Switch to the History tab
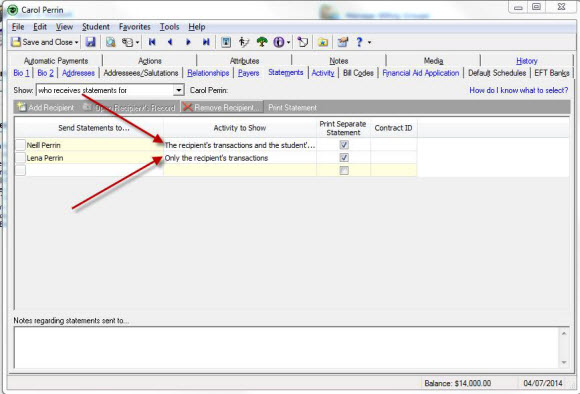580x394 pixels. pyautogui.click(x=527, y=61)
